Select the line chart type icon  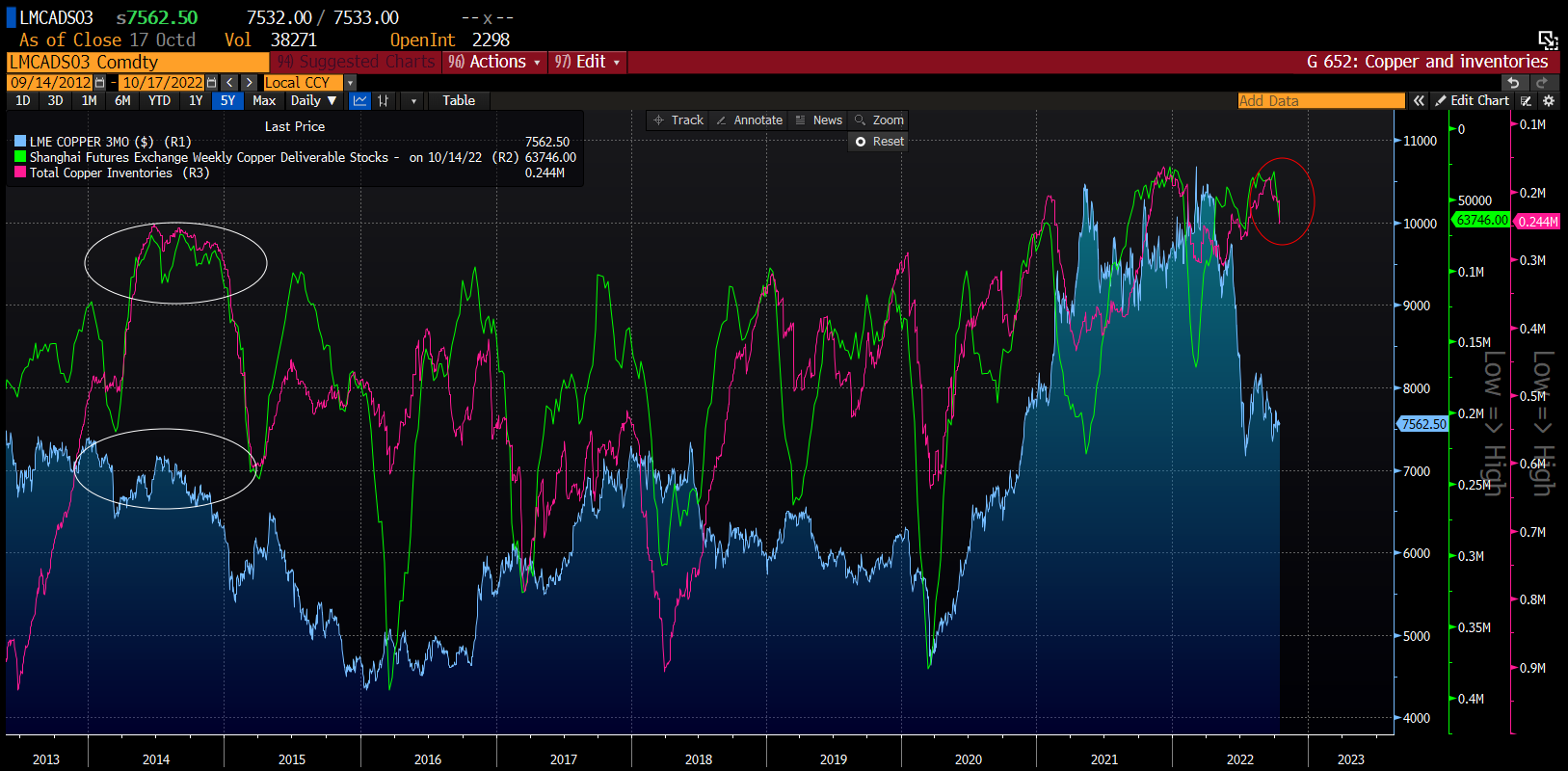pos(359,100)
